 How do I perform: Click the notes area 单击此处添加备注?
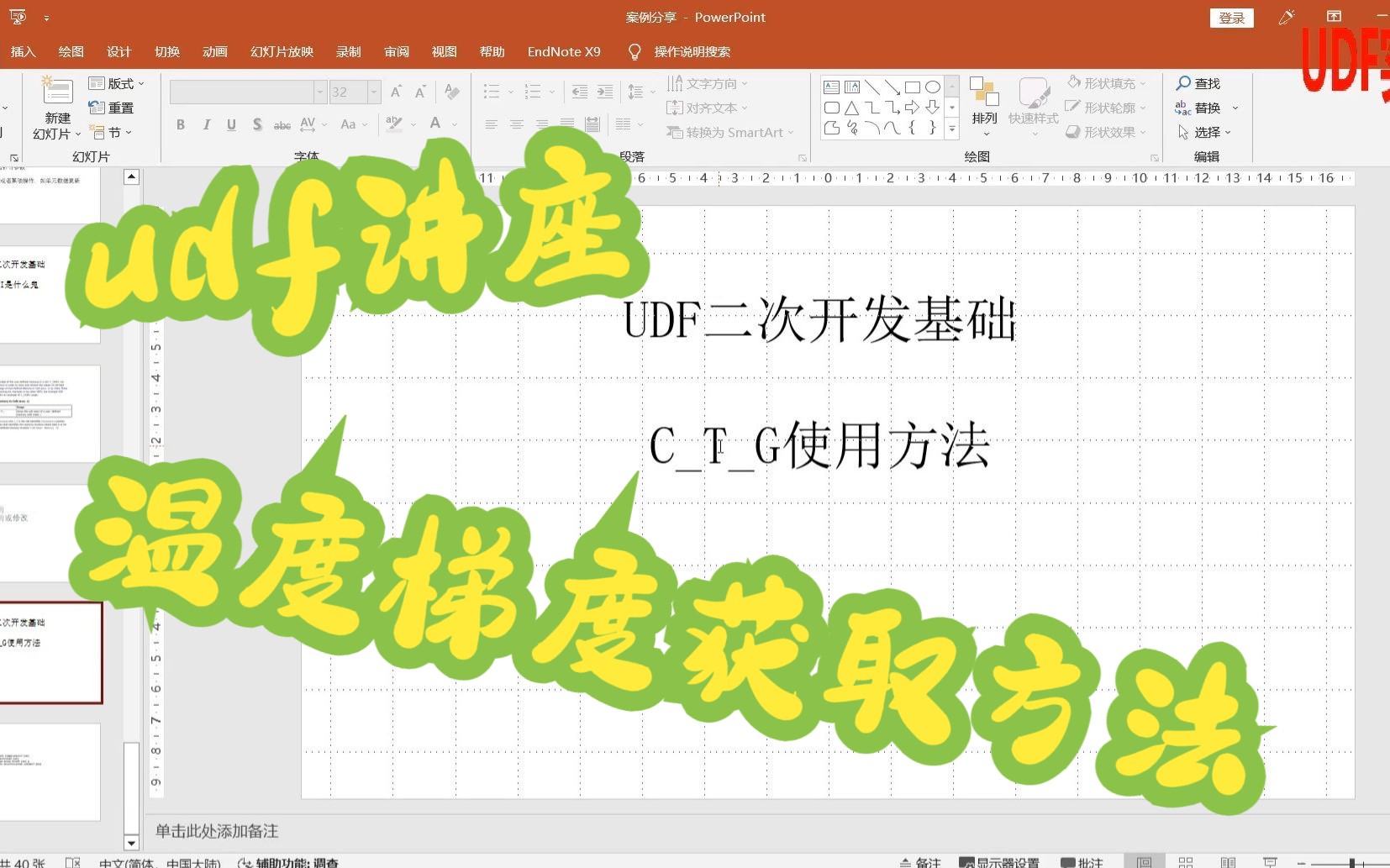click(x=217, y=831)
